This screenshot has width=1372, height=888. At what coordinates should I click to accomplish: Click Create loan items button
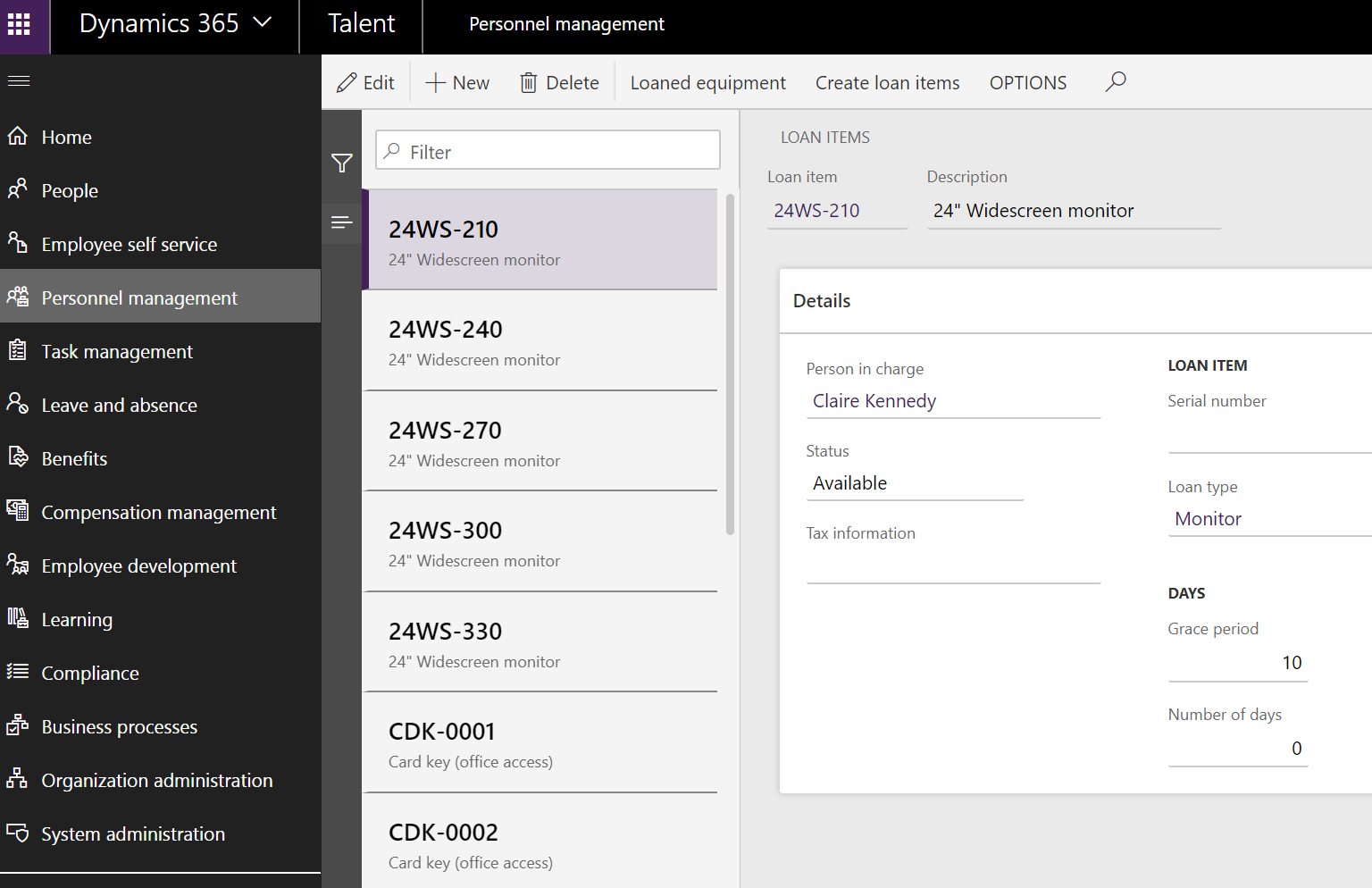click(x=887, y=83)
